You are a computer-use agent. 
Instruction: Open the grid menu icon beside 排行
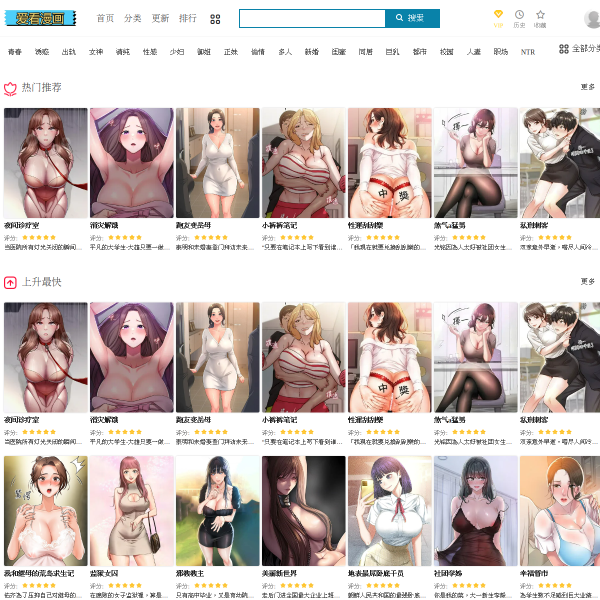pos(215,19)
